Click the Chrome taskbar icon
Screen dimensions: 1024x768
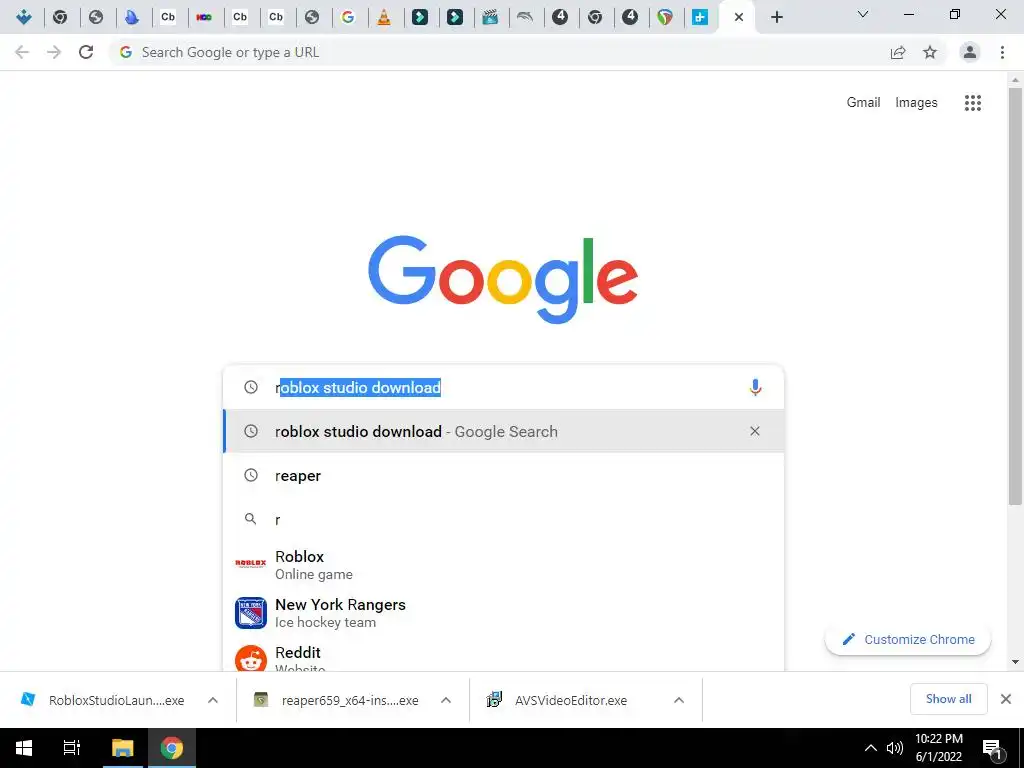pyautogui.click(x=172, y=748)
